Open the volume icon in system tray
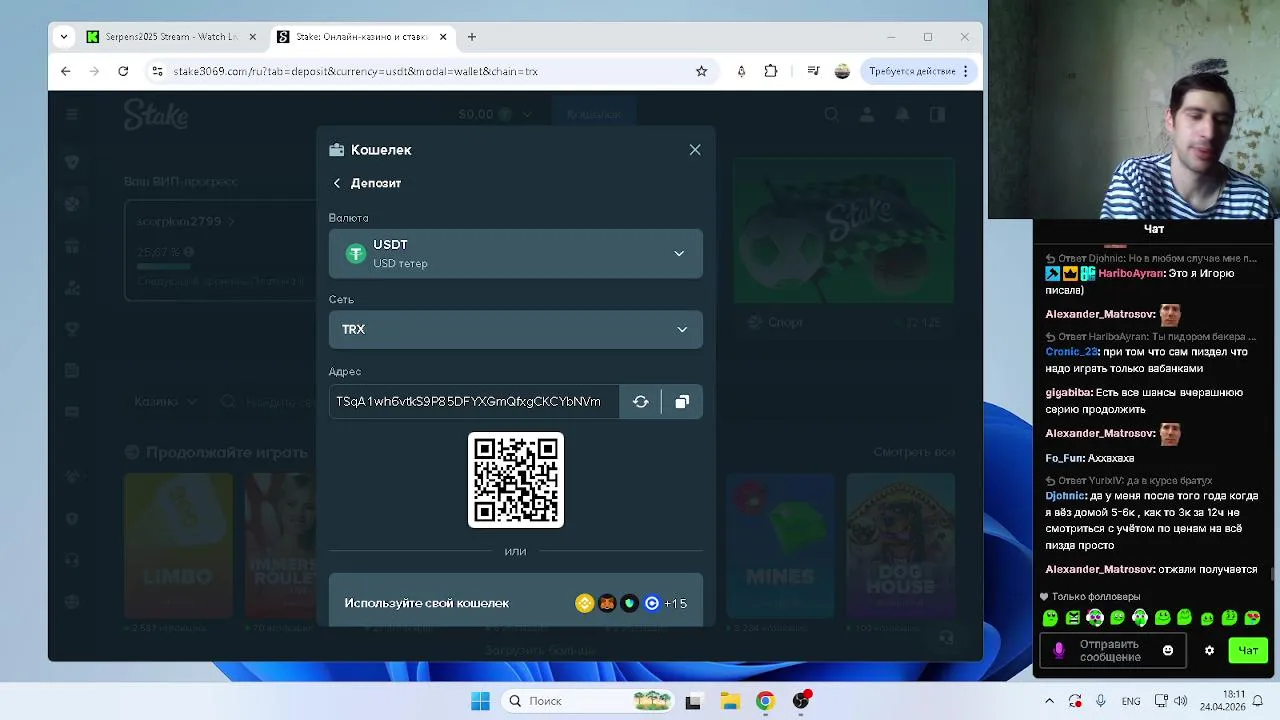The height and width of the screenshot is (720, 1280). click(x=1181, y=701)
